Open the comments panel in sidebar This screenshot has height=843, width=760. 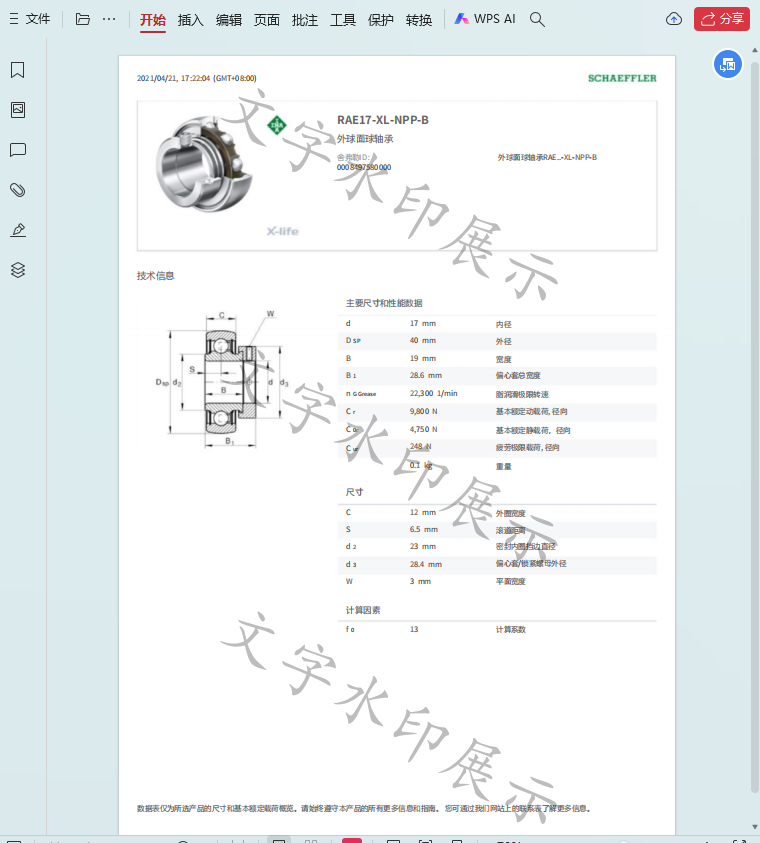[18, 150]
